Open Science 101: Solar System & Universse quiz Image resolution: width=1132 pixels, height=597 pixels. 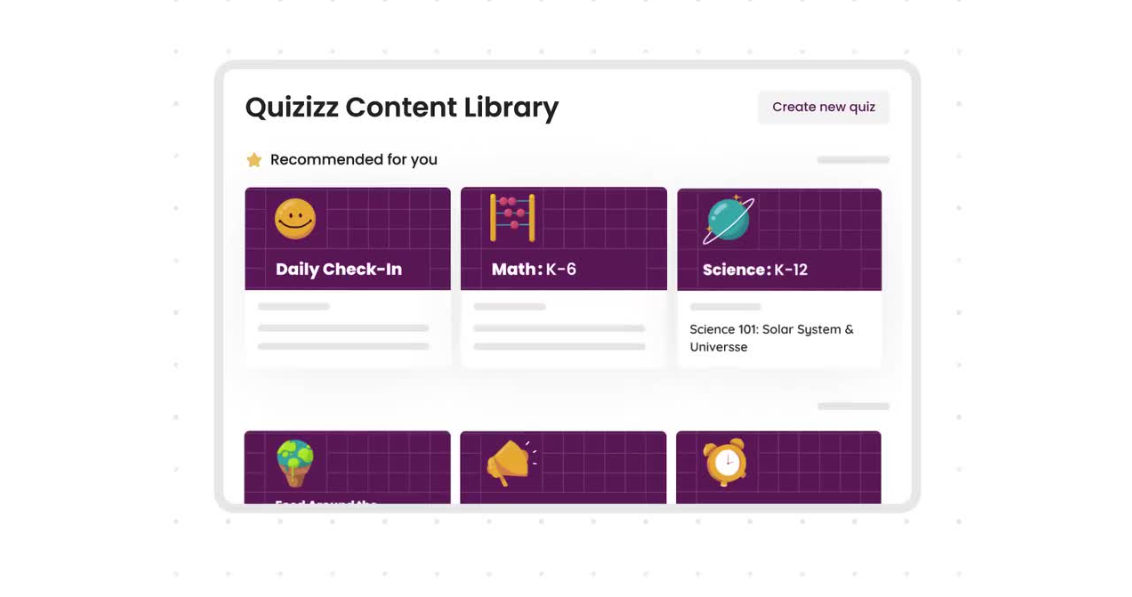[771, 338]
